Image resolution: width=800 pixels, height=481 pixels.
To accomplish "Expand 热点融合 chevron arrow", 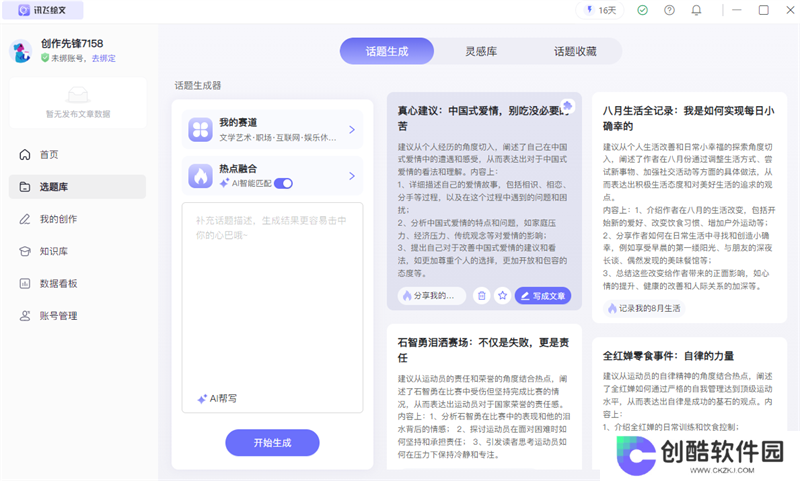I will click(352, 176).
